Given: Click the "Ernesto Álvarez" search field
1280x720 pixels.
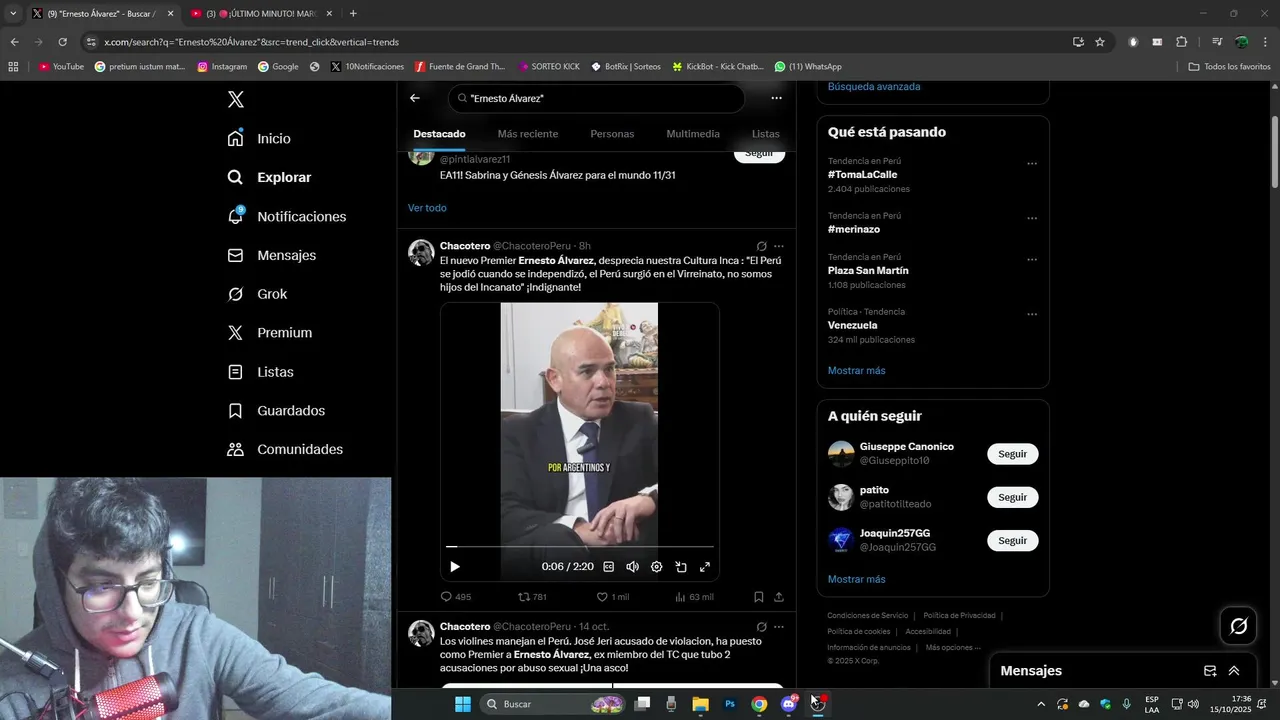Looking at the screenshot, I should click(597, 98).
